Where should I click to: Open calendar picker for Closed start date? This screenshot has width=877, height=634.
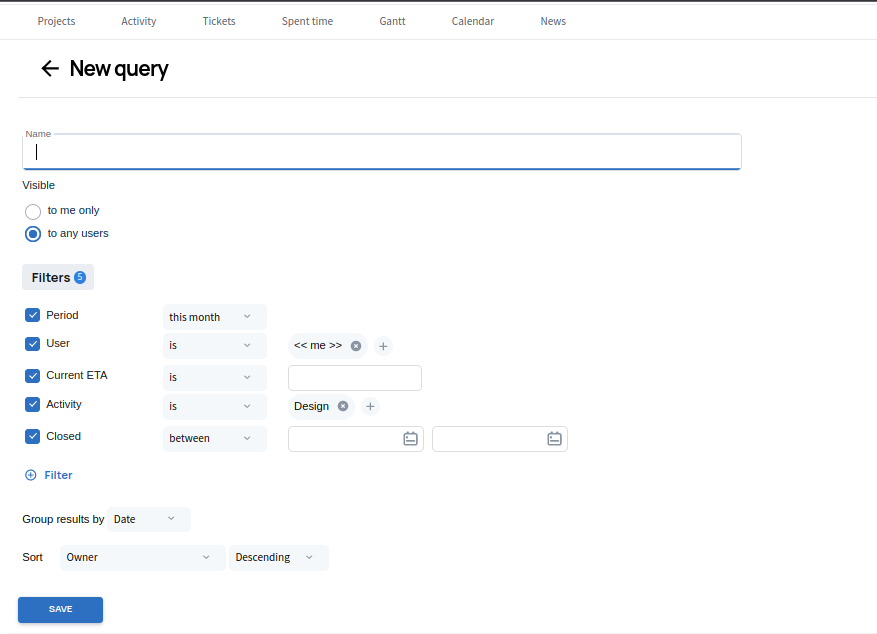[410, 438]
